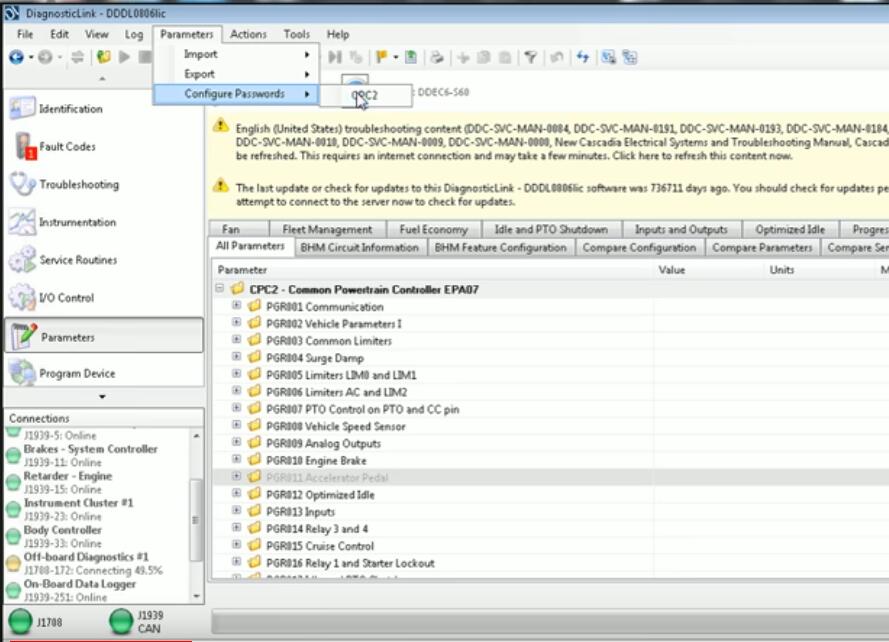Click the Body Controller green status icon
This screenshot has width=889, height=642.
12,536
